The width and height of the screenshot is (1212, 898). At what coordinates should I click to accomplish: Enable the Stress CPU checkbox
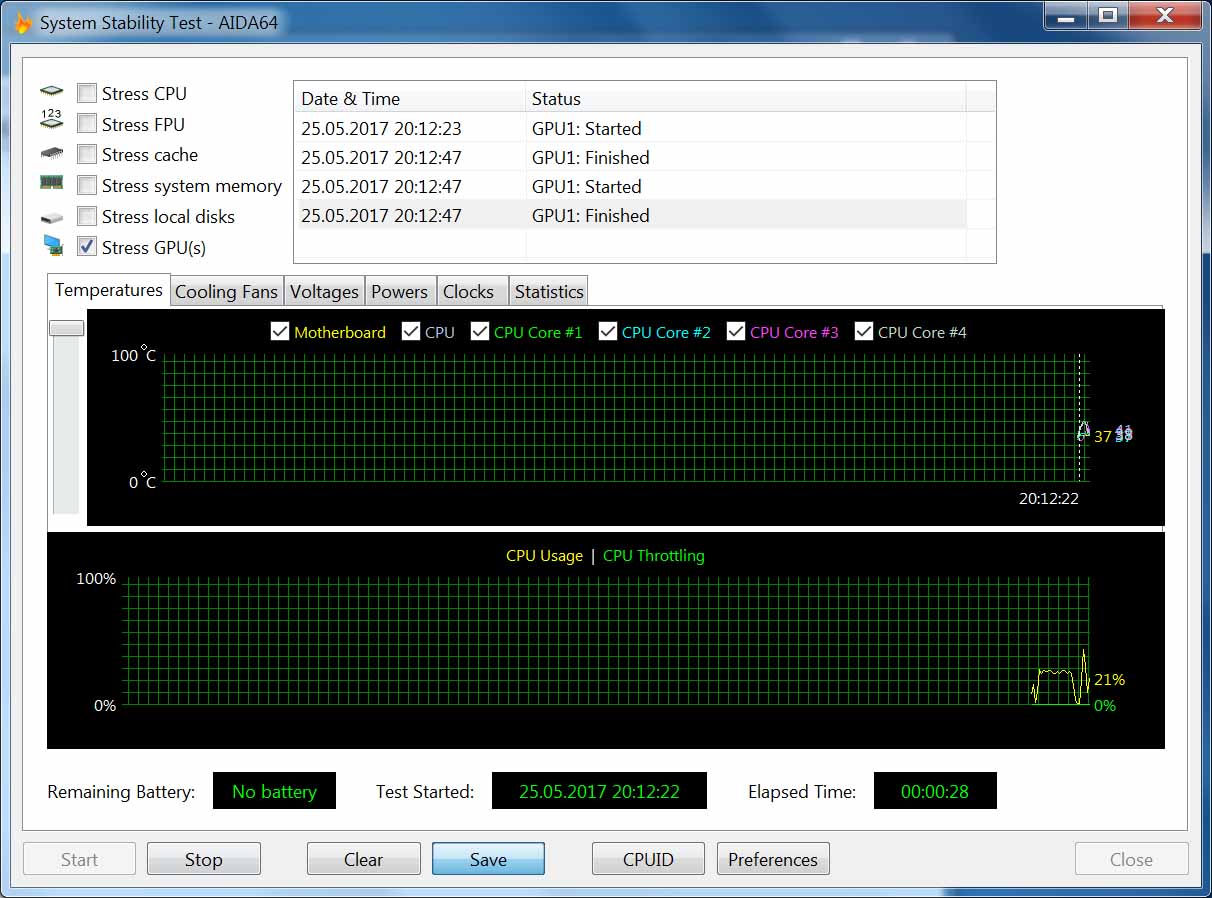[87, 93]
